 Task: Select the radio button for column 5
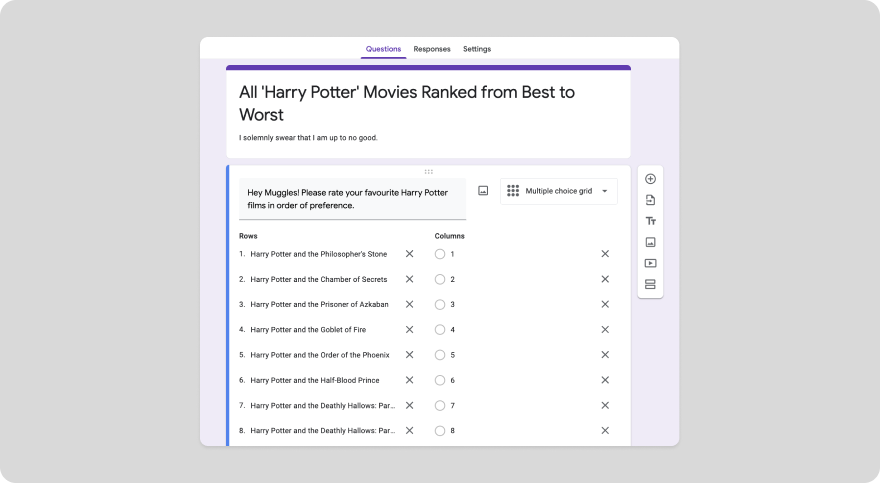click(x=440, y=355)
